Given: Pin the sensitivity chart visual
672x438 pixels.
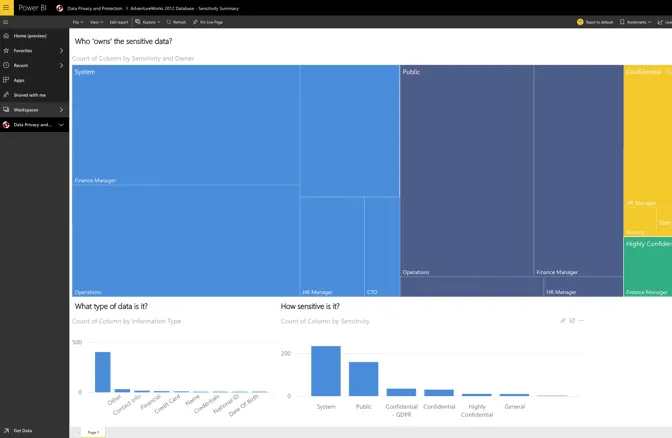Looking at the screenshot, I should pos(563,321).
